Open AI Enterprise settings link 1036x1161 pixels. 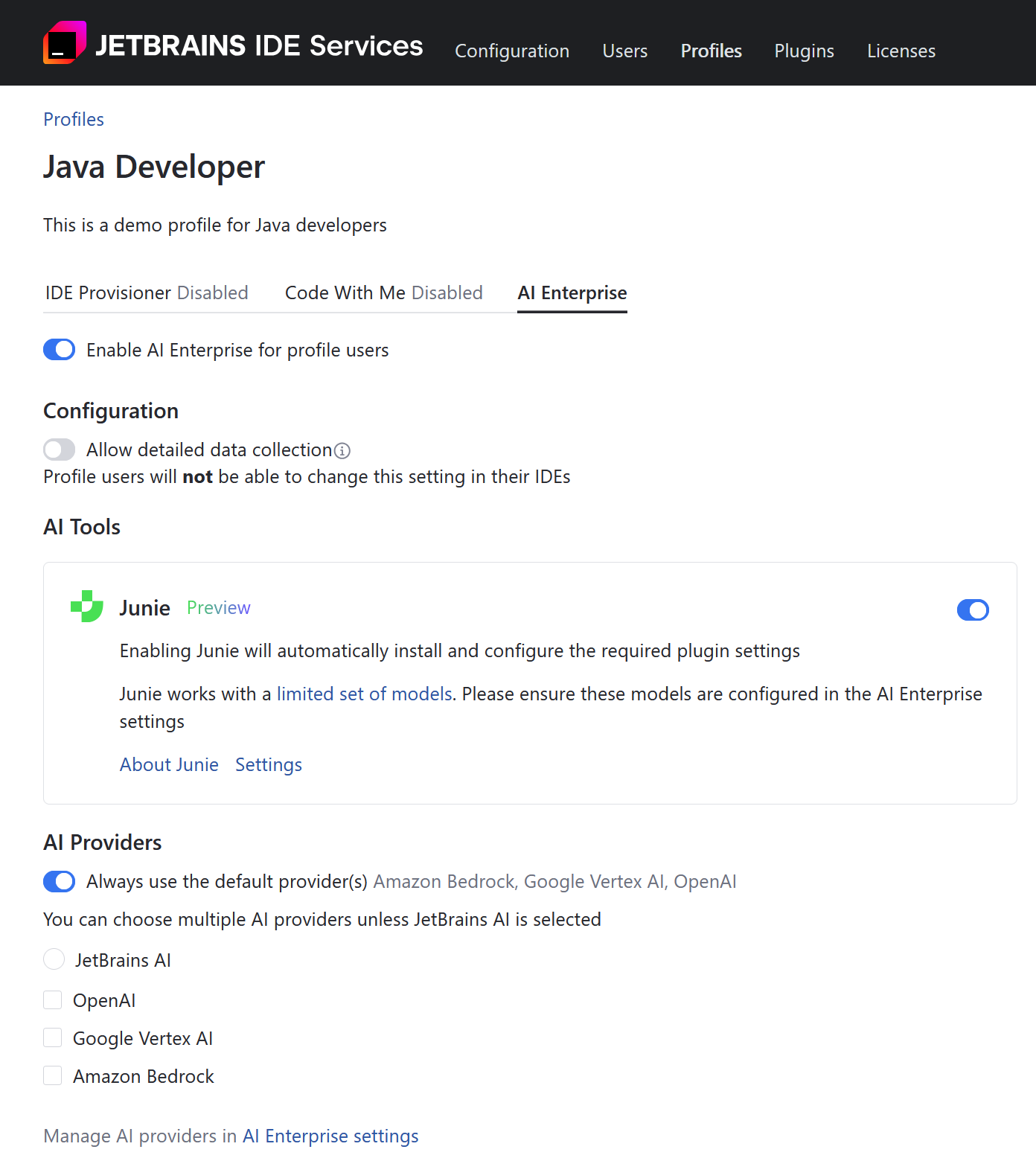point(330,1136)
